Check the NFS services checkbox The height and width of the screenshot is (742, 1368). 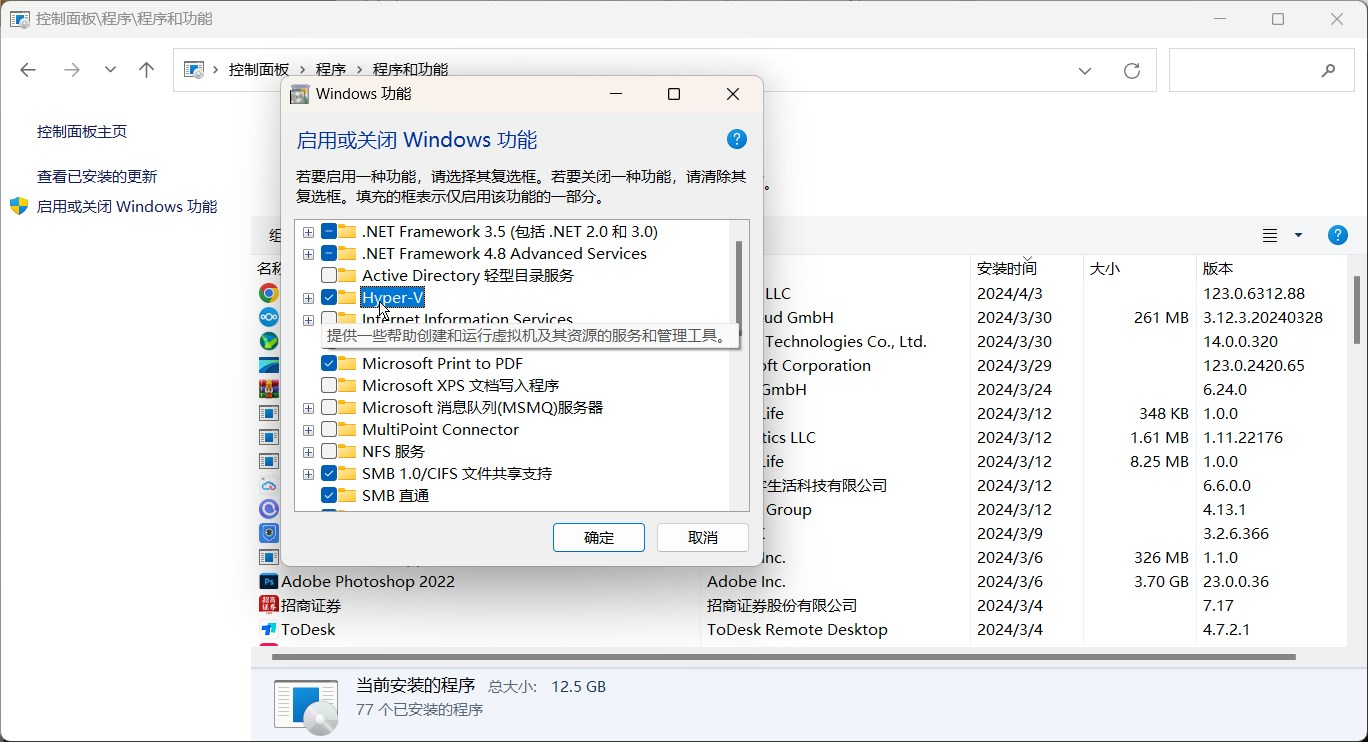pos(329,452)
